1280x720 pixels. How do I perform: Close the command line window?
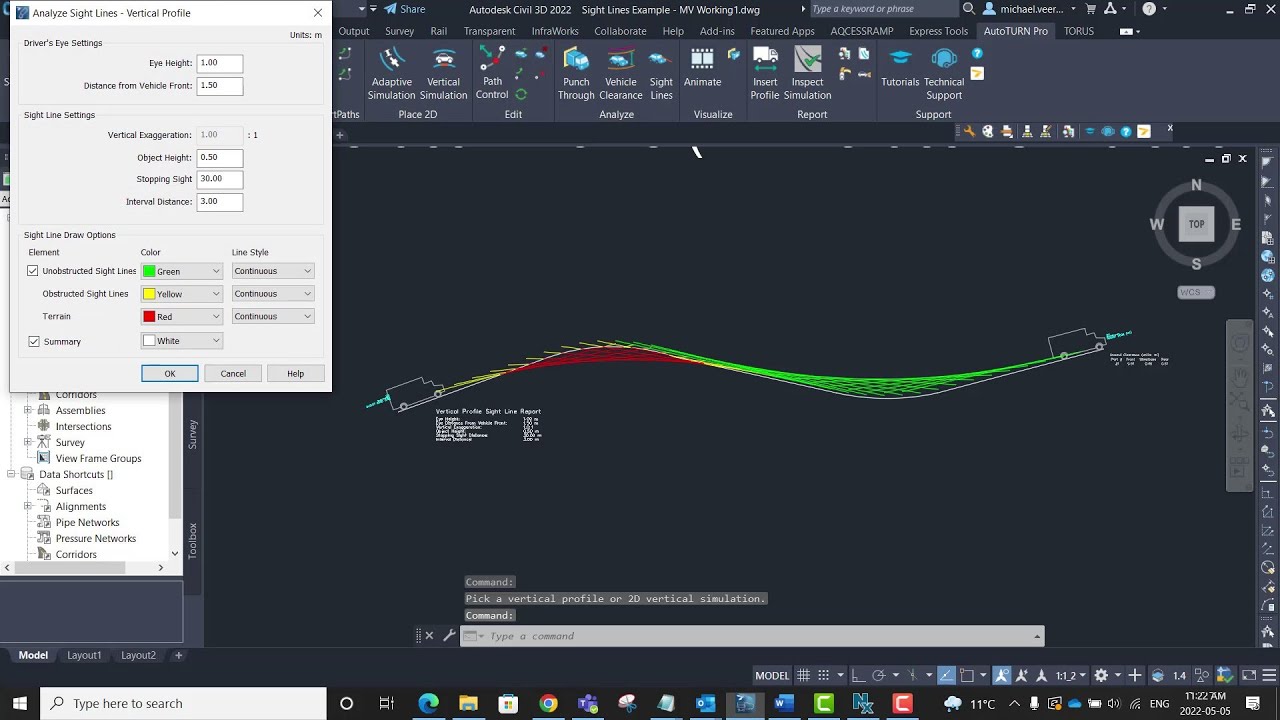click(x=429, y=635)
